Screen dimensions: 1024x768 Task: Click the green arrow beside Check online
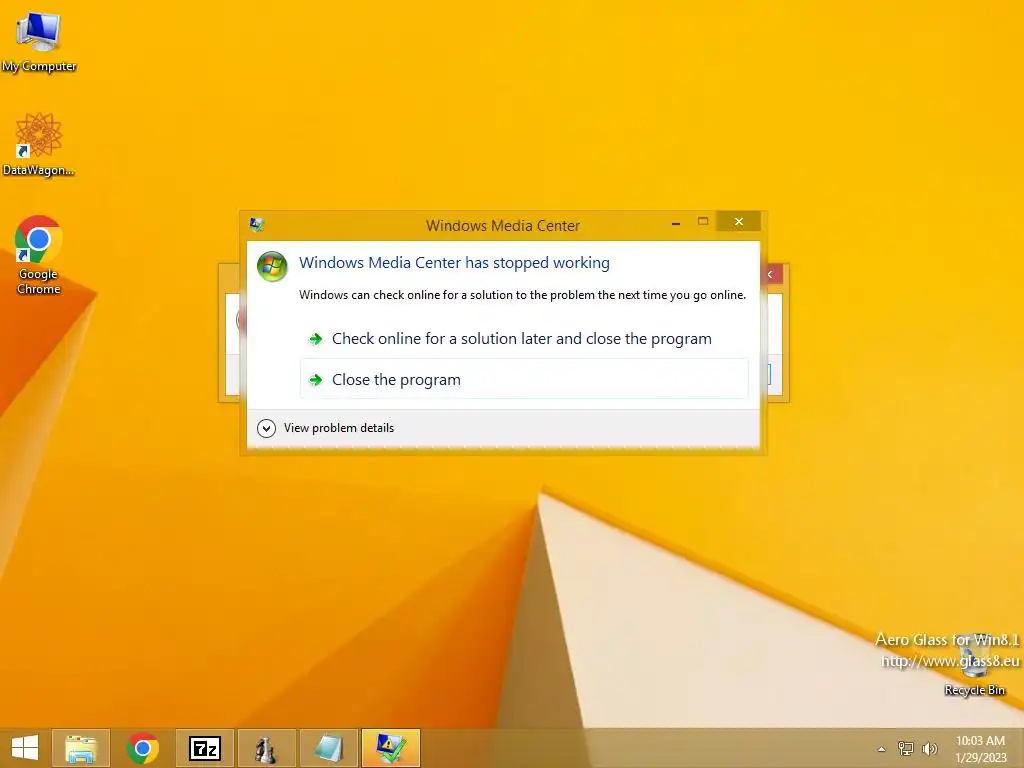click(x=315, y=339)
